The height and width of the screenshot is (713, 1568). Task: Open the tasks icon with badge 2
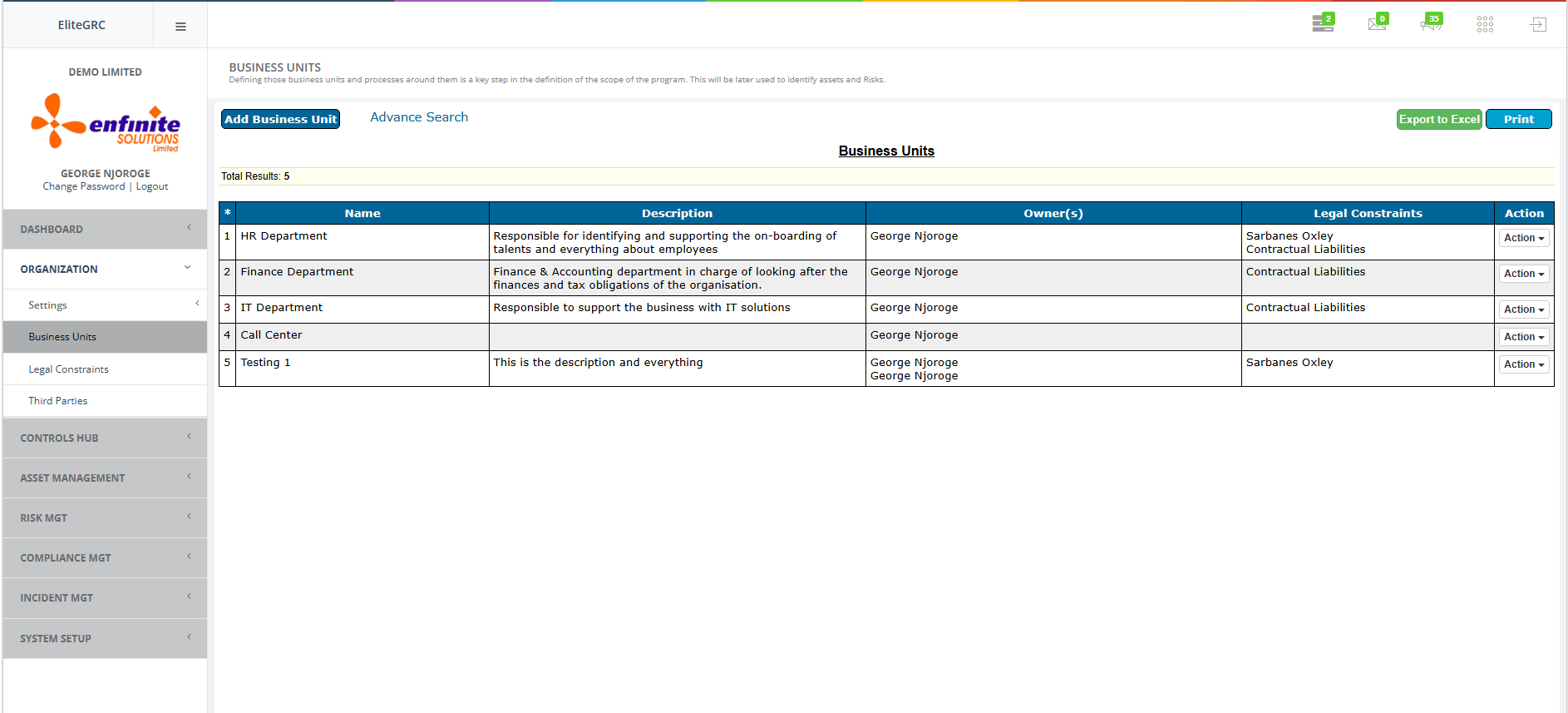[x=1324, y=23]
